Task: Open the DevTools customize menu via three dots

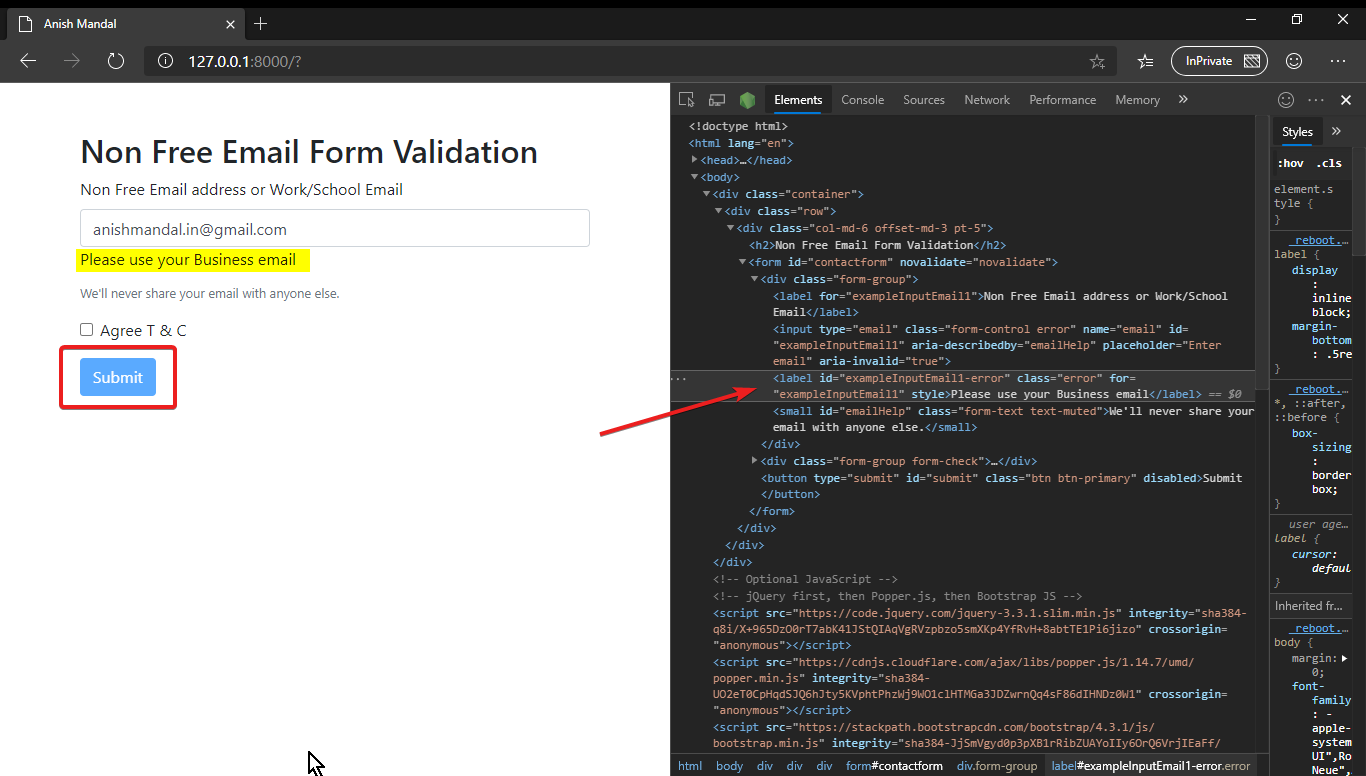Action: point(1315,99)
